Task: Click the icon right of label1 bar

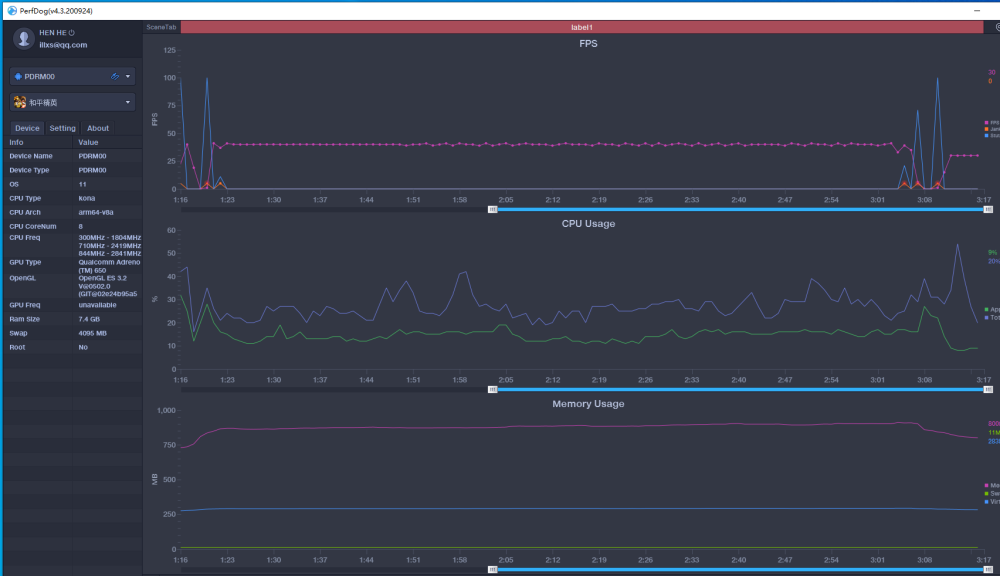Action: pos(997,27)
